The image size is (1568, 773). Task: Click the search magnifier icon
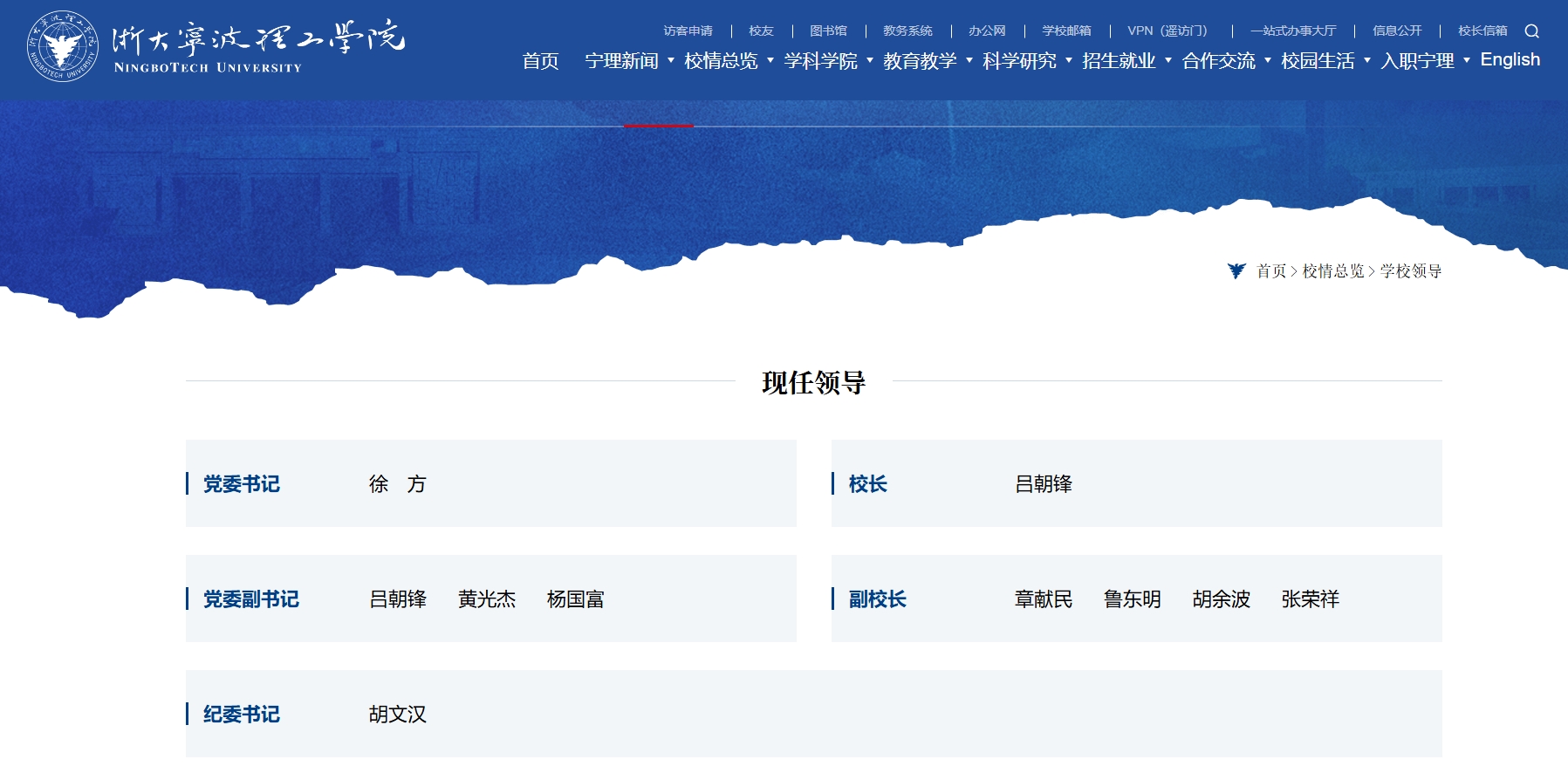1531,31
